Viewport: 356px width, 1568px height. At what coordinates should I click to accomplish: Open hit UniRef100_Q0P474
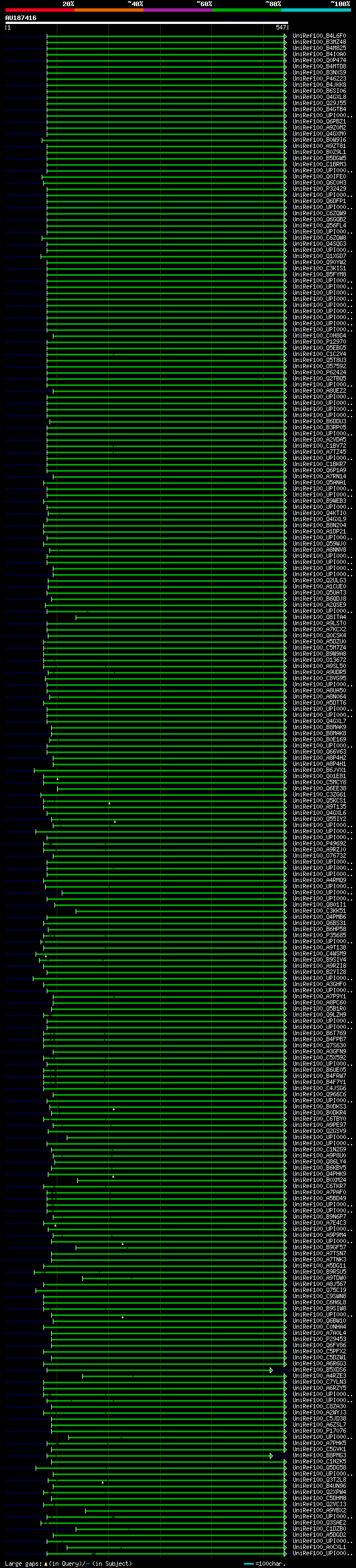coord(319,60)
